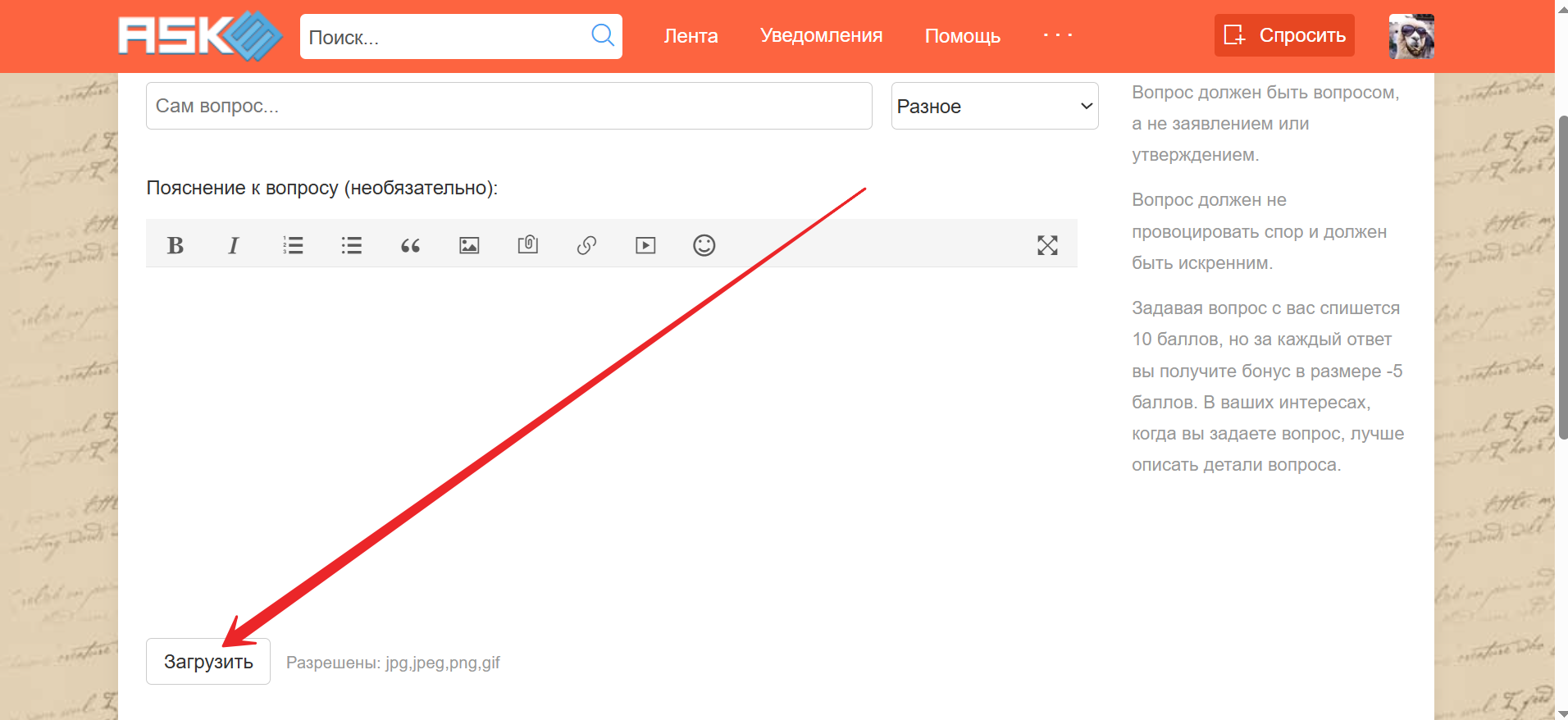Toggle bold formatting in the editor
The image size is (1568, 720).
(175, 245)
